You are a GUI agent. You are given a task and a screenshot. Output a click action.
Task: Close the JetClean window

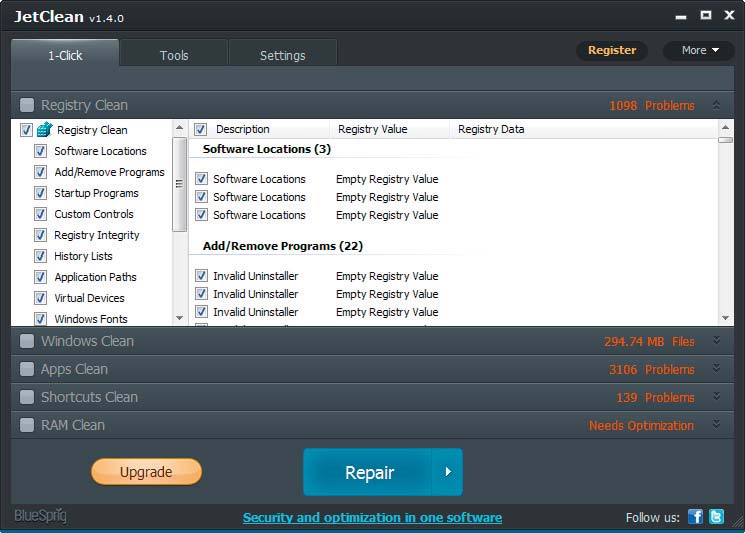(x=729, y=15)
